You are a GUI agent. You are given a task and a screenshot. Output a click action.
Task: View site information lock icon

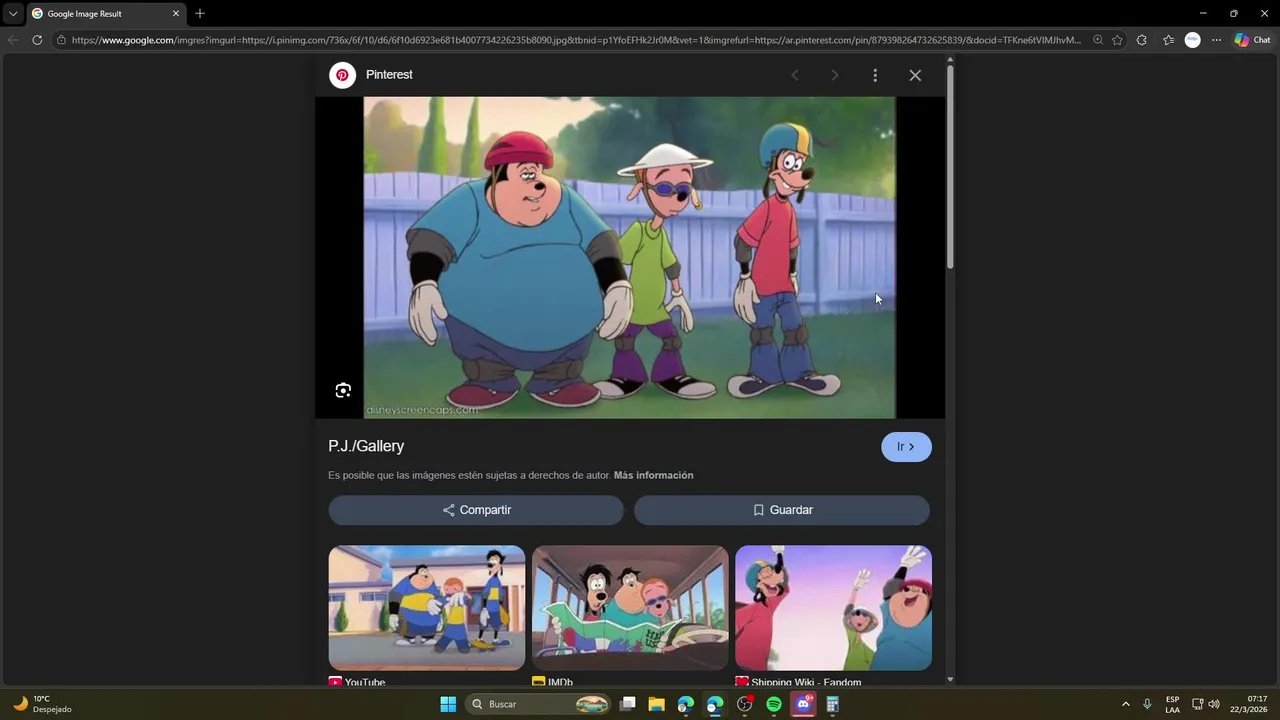[61, 40]
